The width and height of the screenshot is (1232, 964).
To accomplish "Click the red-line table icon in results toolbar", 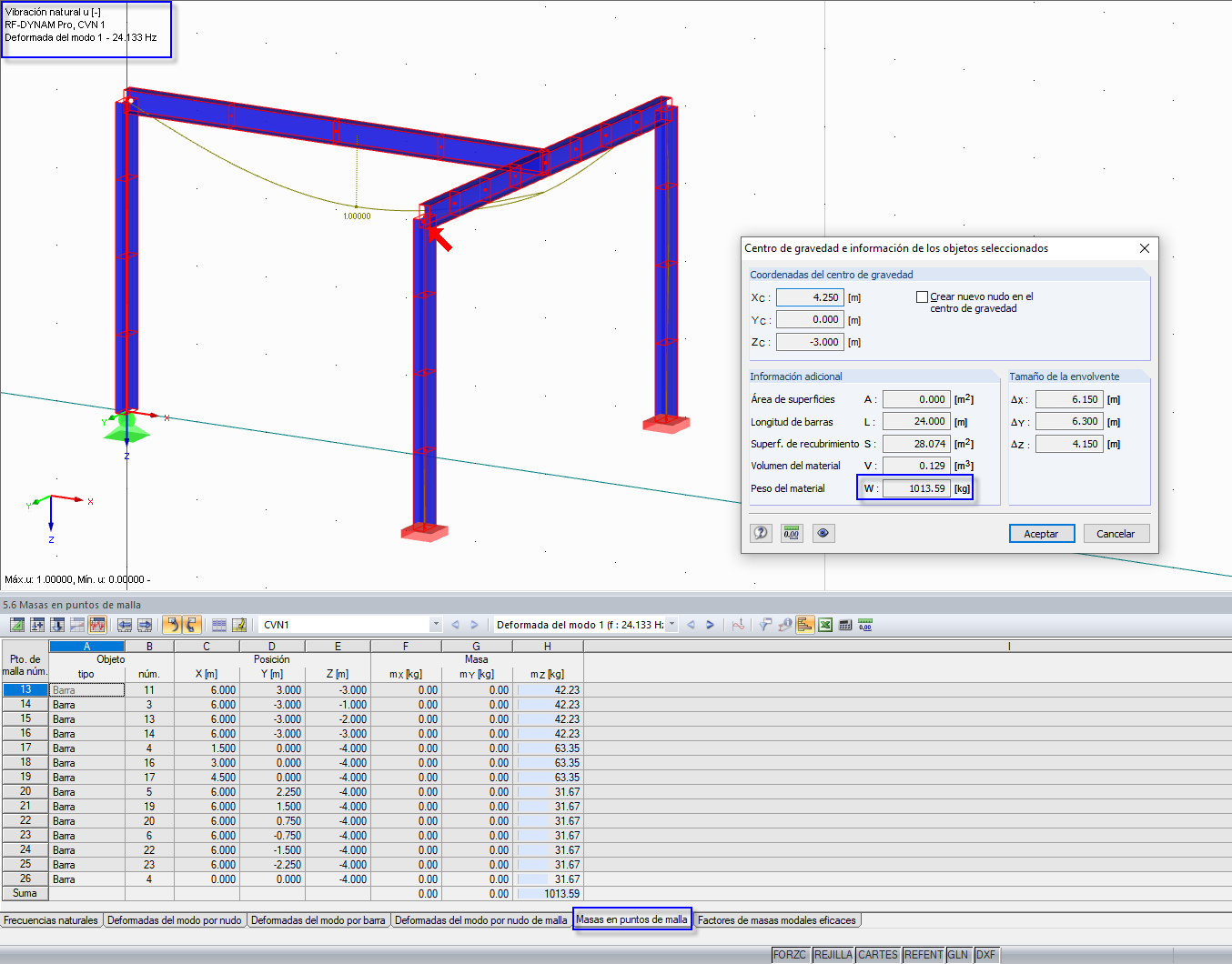I will pyautogui.click(x=77, y=625).
